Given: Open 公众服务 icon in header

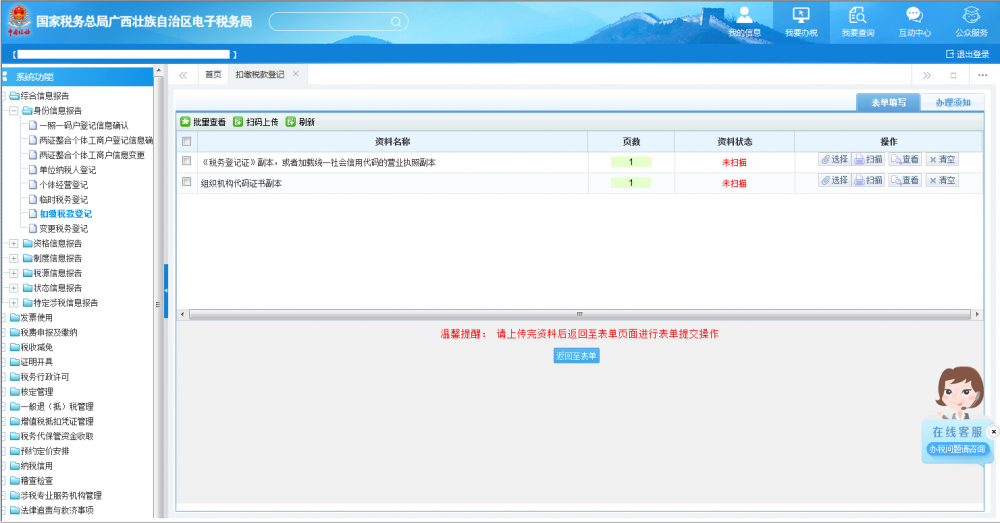Looking at the screenshot, I should pyautogui.click(x=970, y=17).
